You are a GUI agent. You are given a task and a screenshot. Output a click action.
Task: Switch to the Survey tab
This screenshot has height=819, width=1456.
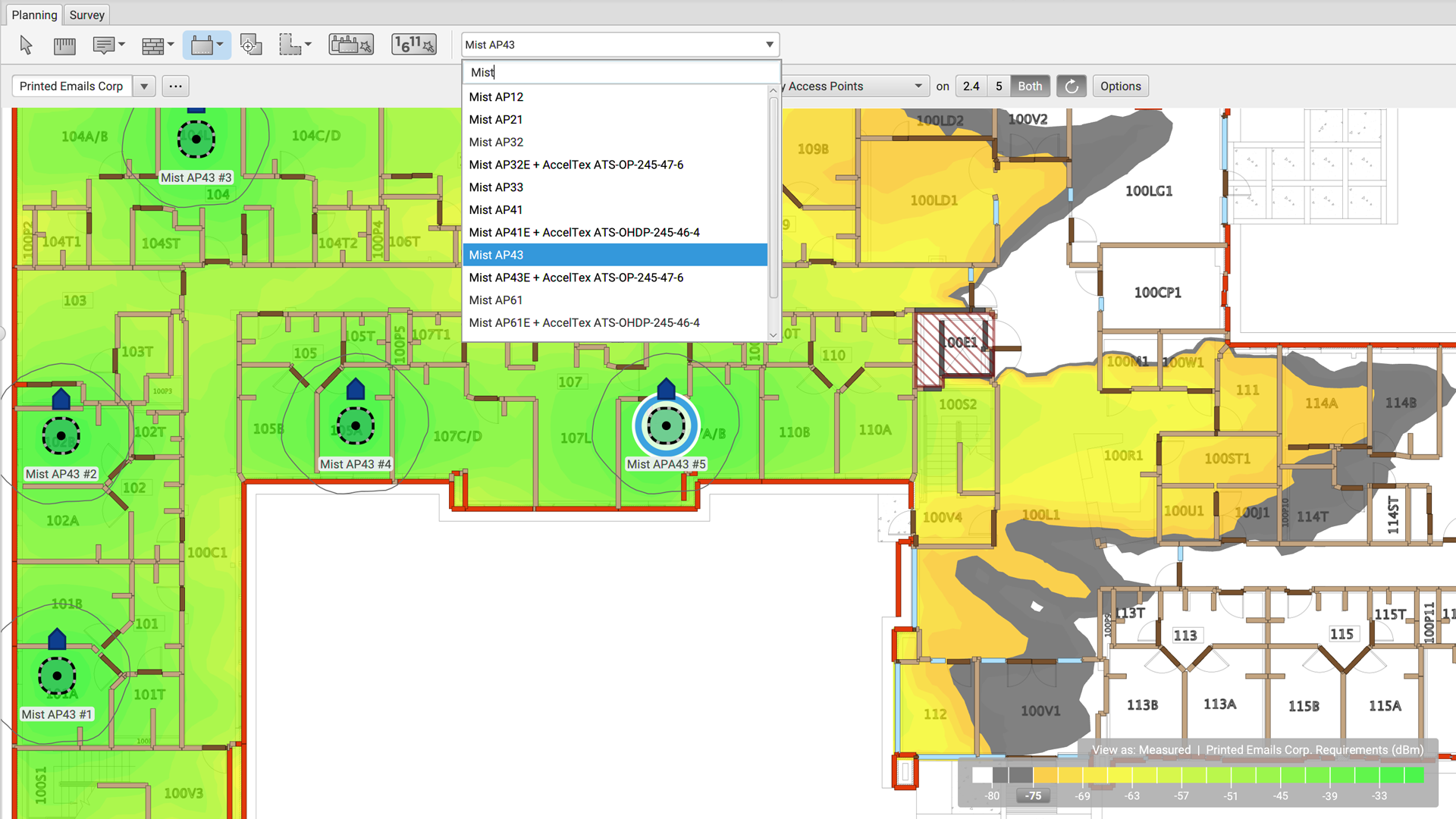(86, 15)
